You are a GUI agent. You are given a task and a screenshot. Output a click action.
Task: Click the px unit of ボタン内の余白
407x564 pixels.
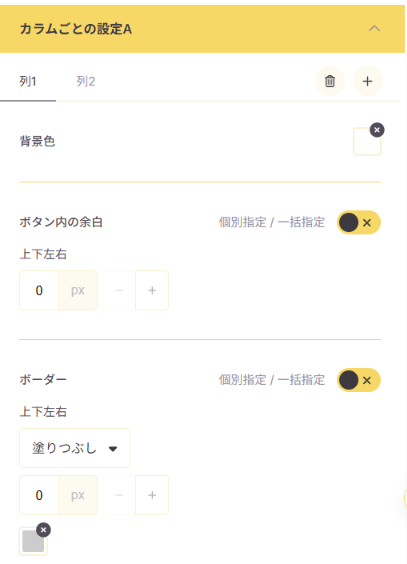[x=78, y=290]
